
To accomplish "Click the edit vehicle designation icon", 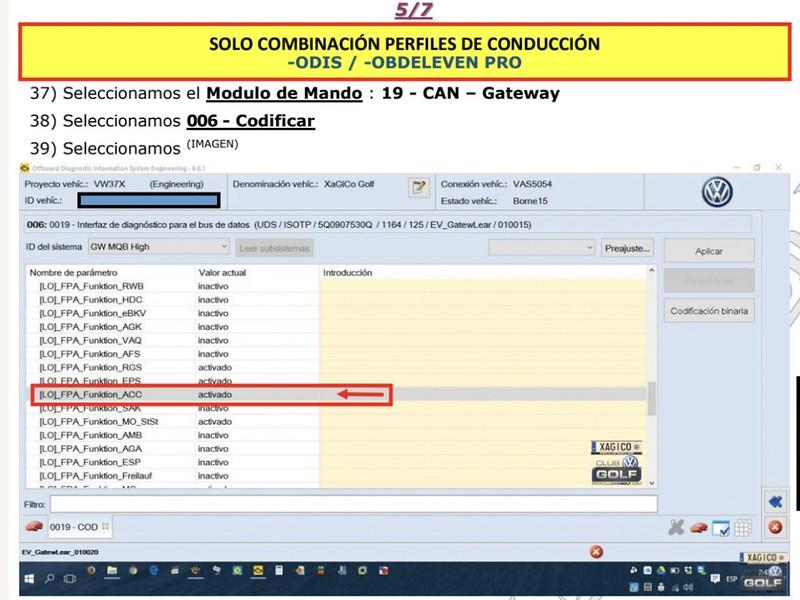I will pyautogui.click(x=419, y=187).
